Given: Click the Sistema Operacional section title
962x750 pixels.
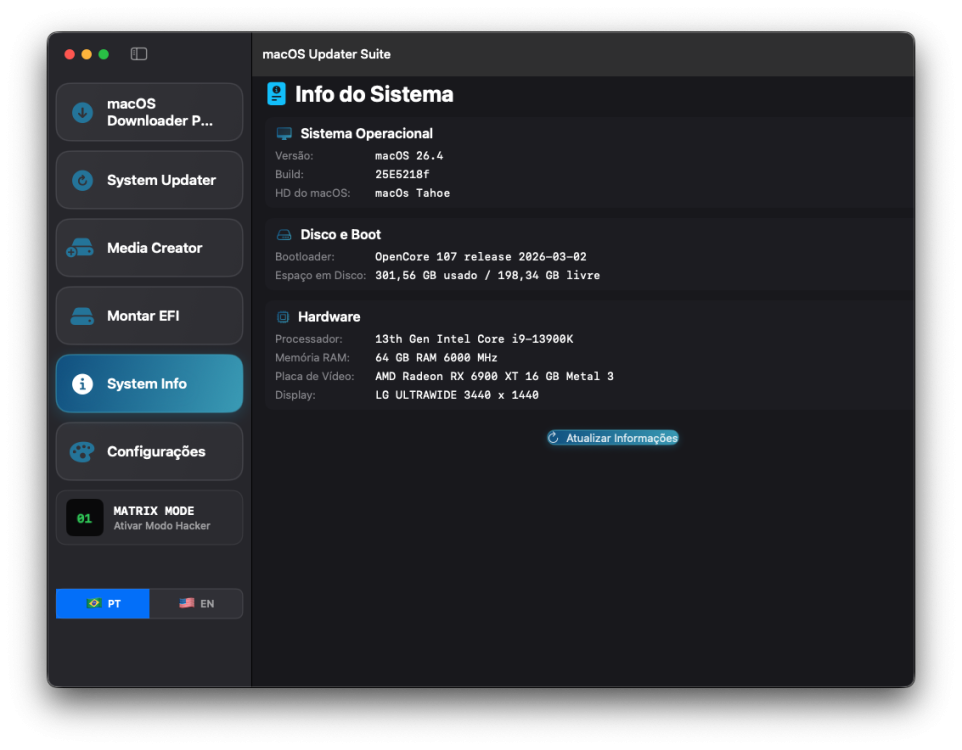Looking at the screenshot, I should 366,133.
